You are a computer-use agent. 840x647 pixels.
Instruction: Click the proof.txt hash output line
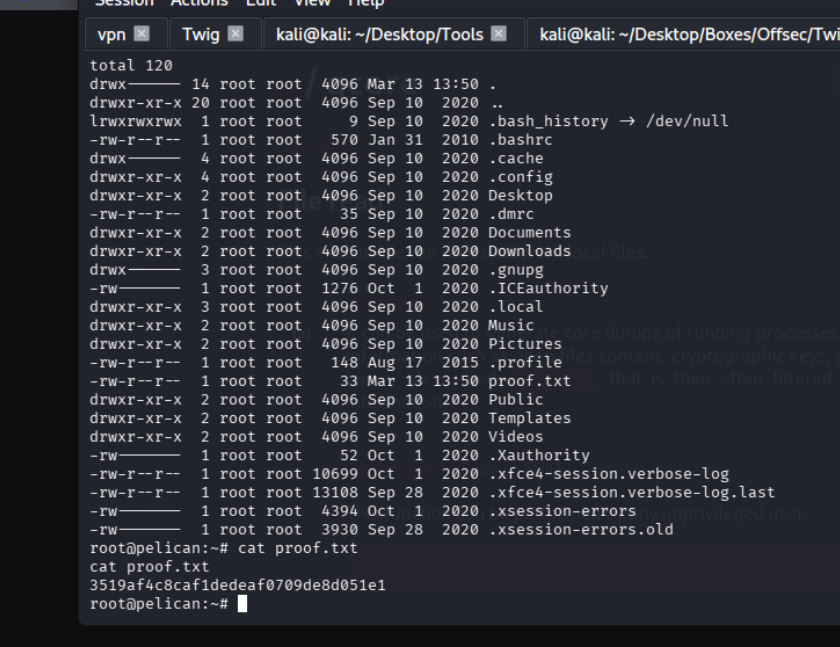(237, 585)
